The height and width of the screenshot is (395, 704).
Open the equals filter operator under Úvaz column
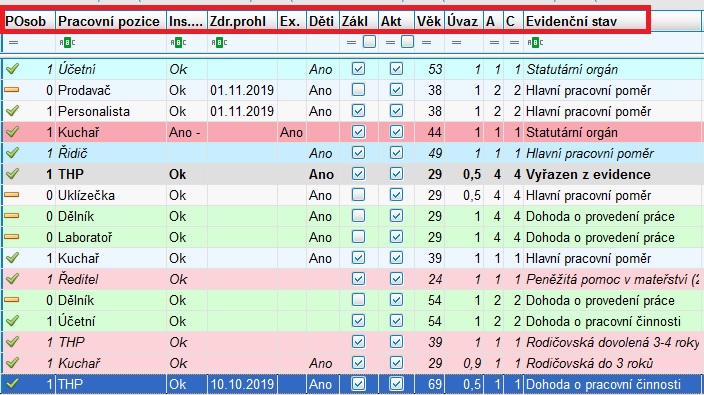point(457,43)
